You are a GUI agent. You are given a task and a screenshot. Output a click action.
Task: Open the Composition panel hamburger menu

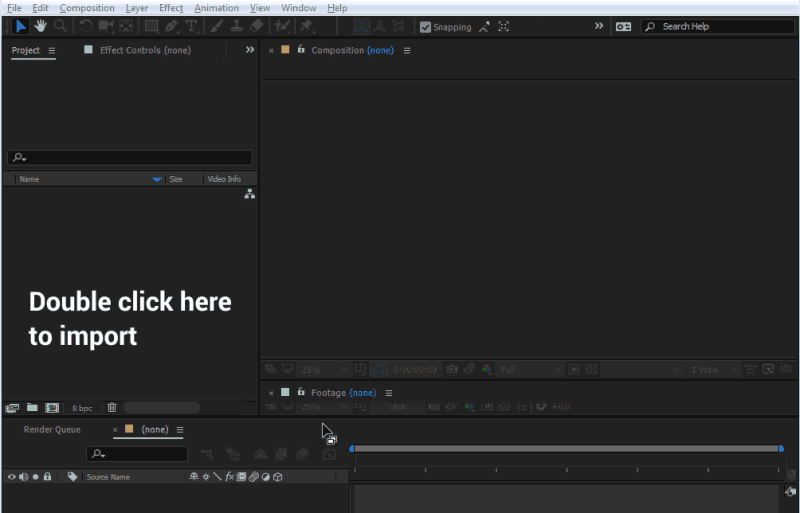[x=407, y=51]
